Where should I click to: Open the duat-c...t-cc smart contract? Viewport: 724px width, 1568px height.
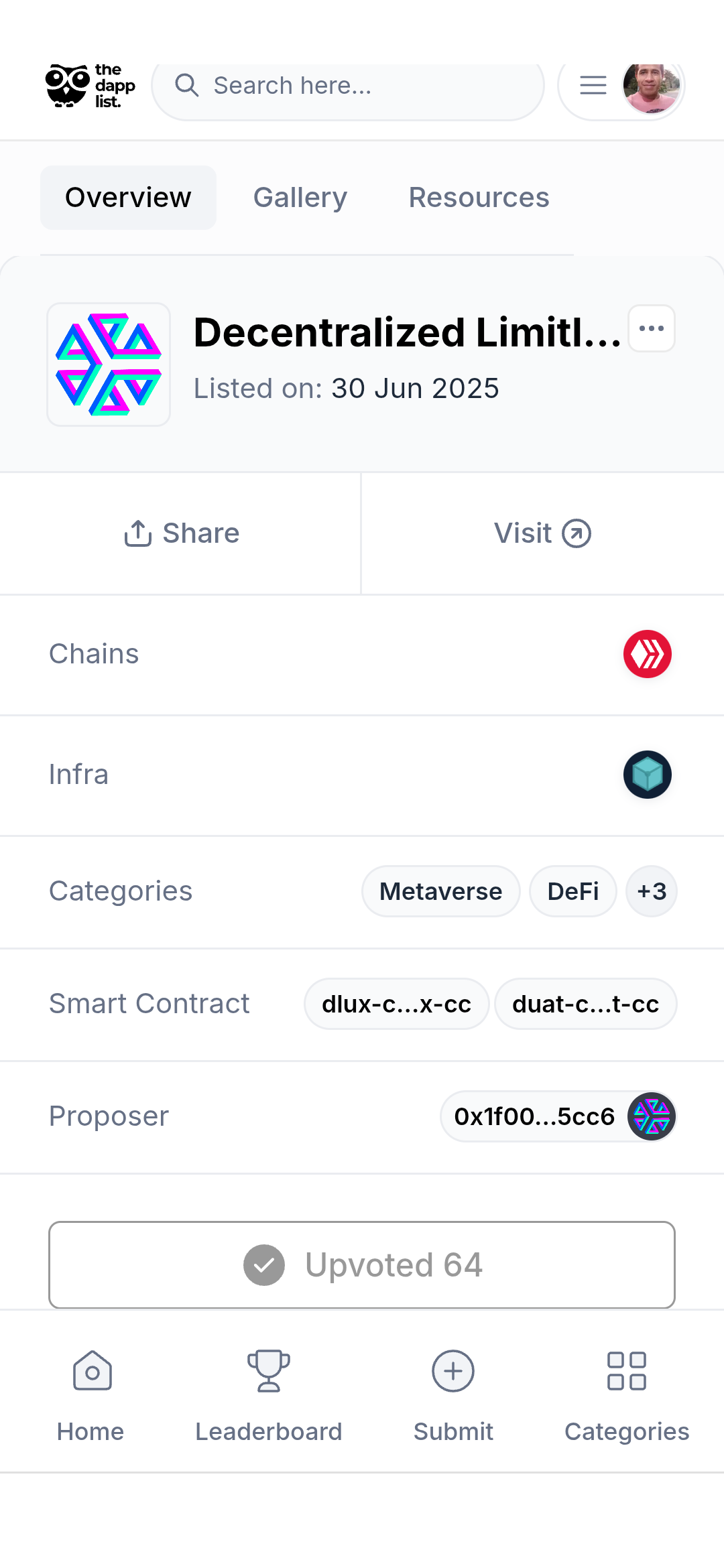tap(586, 1004)
